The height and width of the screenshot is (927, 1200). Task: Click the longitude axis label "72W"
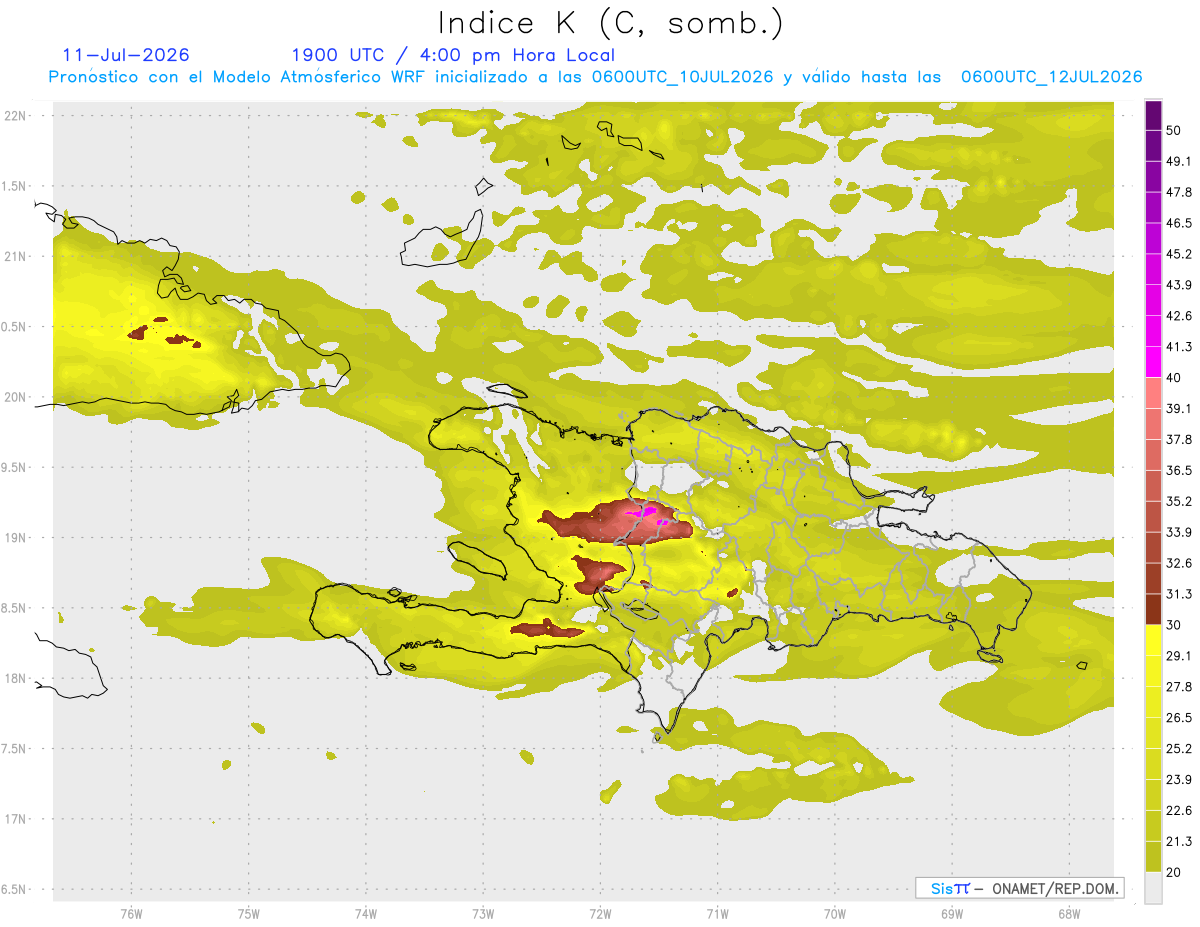tap(600, 914)
